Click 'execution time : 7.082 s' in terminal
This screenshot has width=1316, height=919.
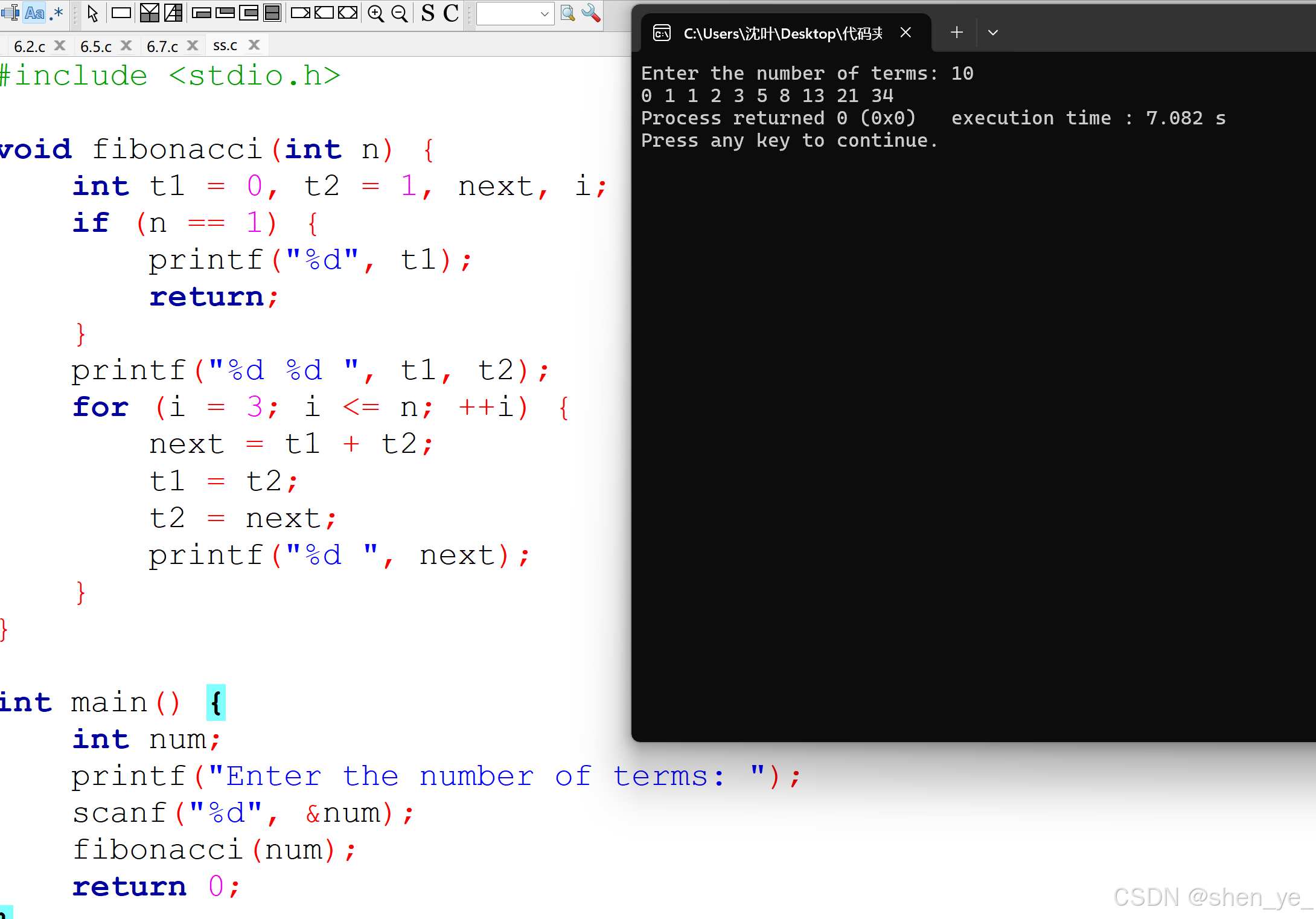(1088, 118)
